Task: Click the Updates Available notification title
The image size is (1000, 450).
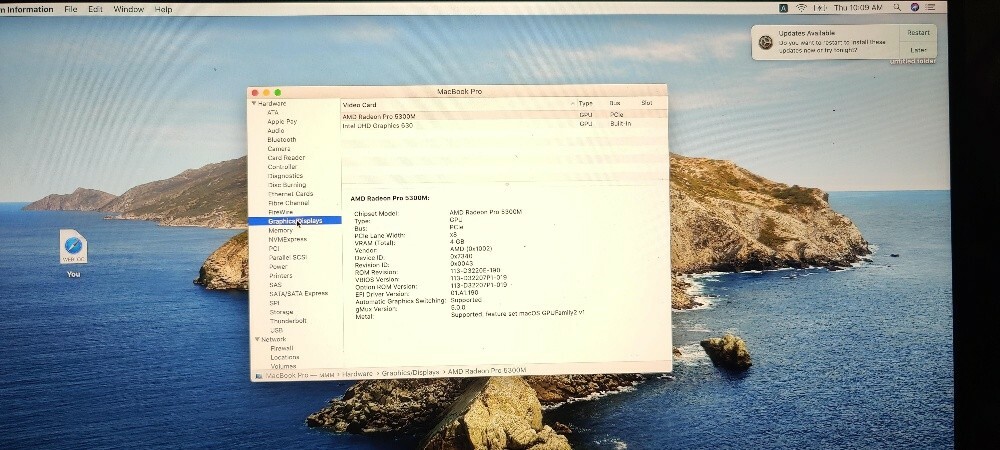Action: (807, 33)
